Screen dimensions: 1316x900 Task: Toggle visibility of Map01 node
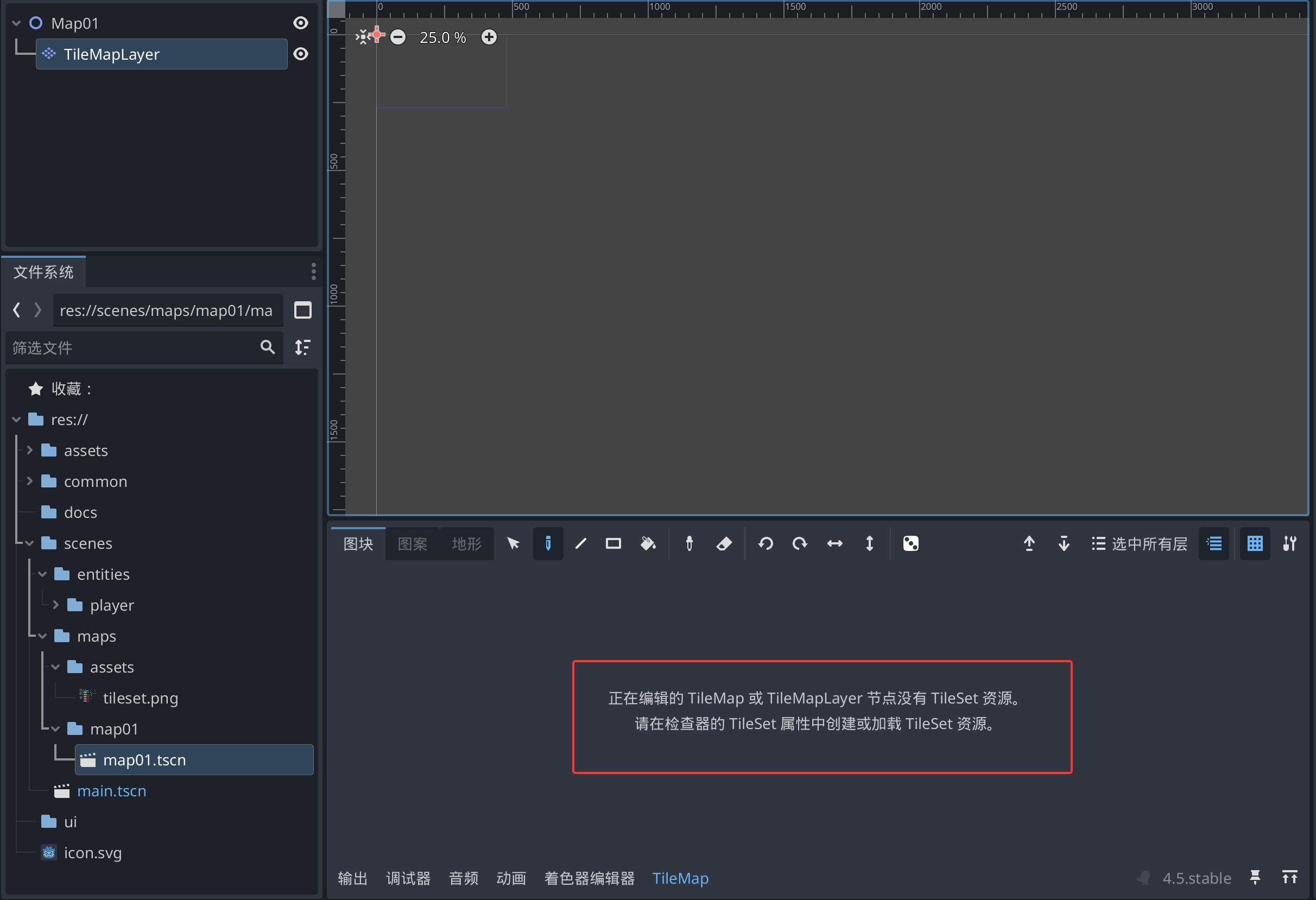pyautogui.click(x=300, y=23)
